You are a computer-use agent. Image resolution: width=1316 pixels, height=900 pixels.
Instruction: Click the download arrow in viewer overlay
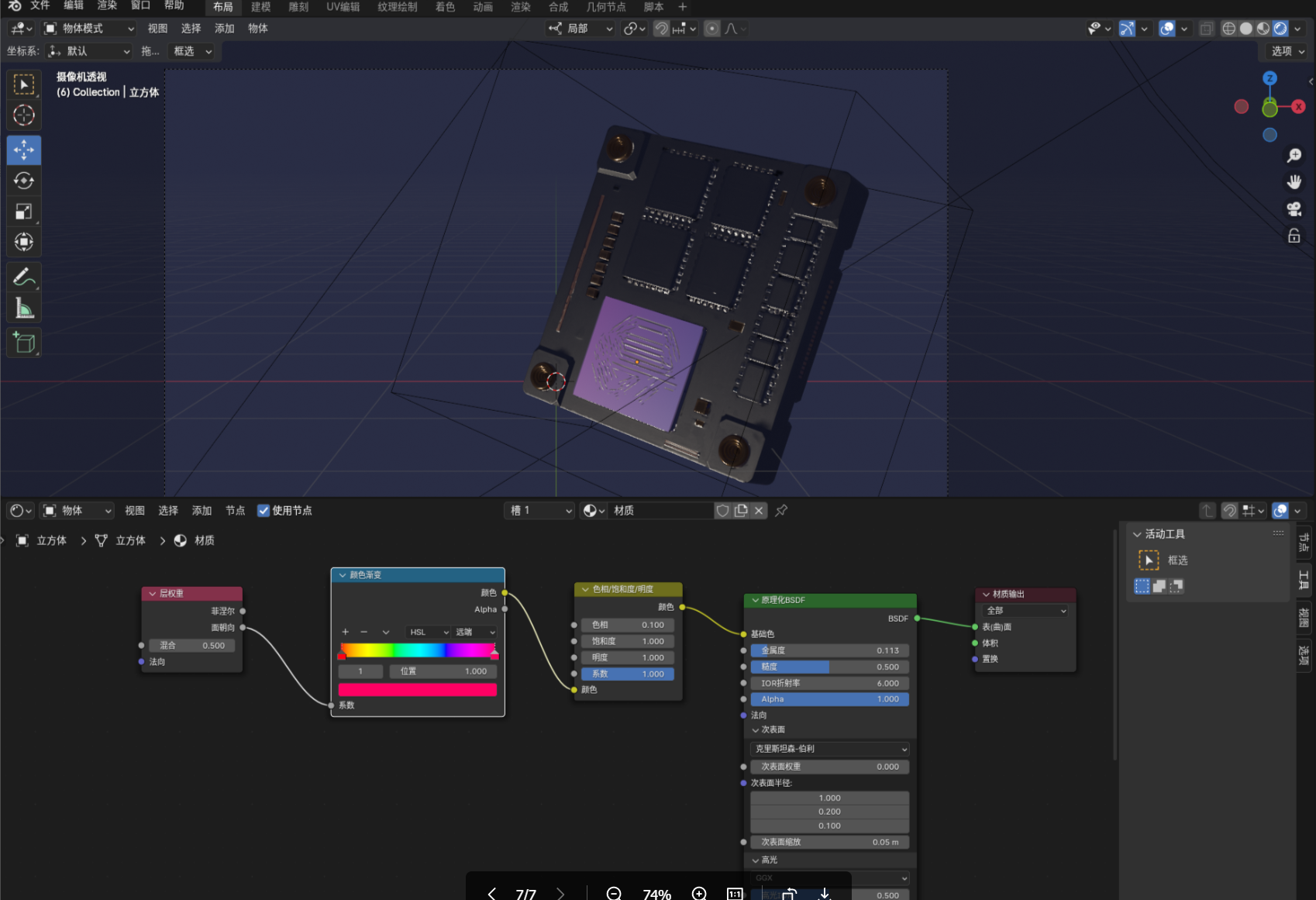825,894
